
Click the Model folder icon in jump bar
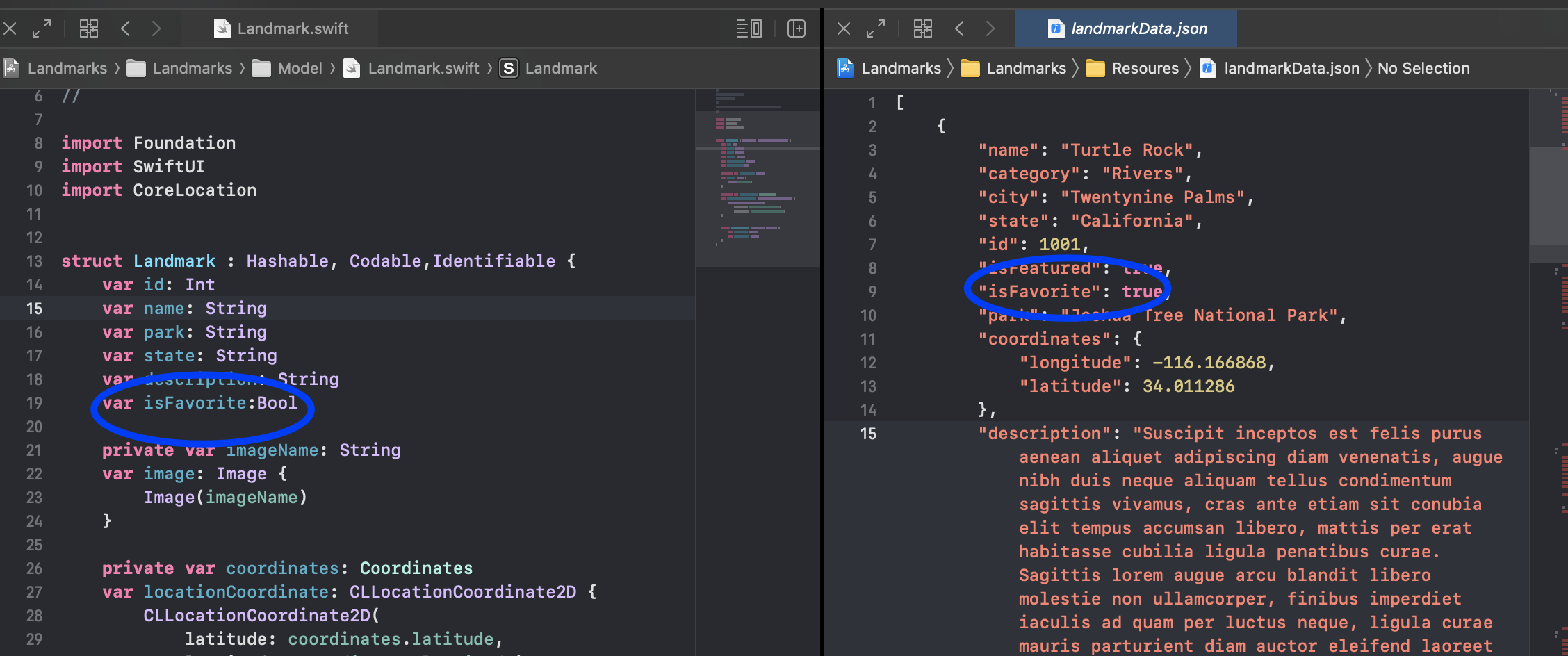click(x=261, y=68)
